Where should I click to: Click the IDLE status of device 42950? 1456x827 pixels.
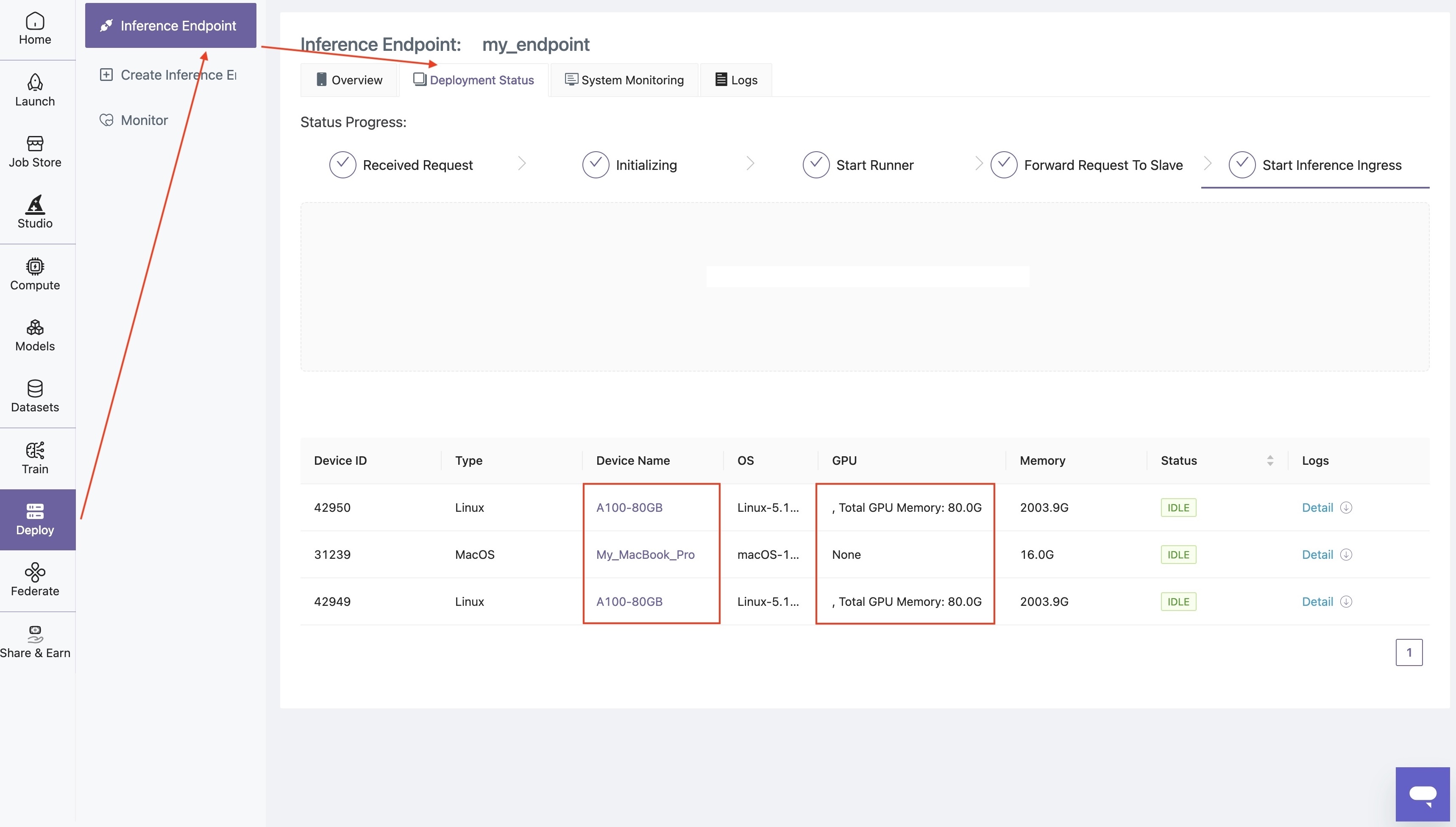click(x=1178, y=507)
